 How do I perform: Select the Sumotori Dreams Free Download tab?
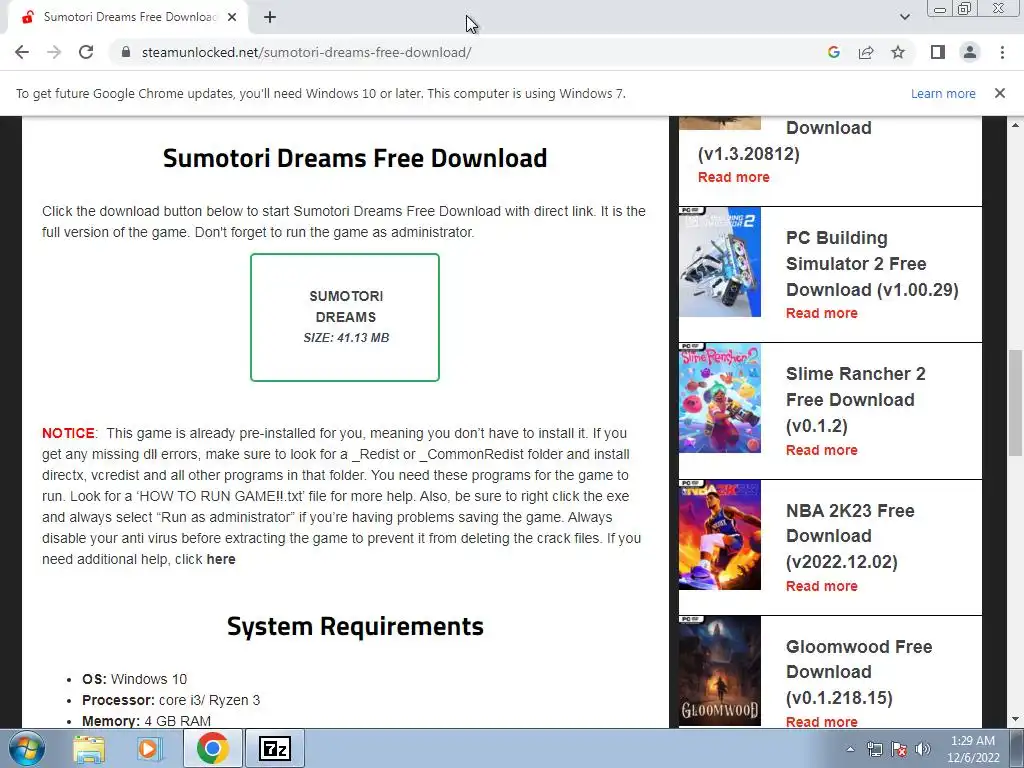coord(127,17)
